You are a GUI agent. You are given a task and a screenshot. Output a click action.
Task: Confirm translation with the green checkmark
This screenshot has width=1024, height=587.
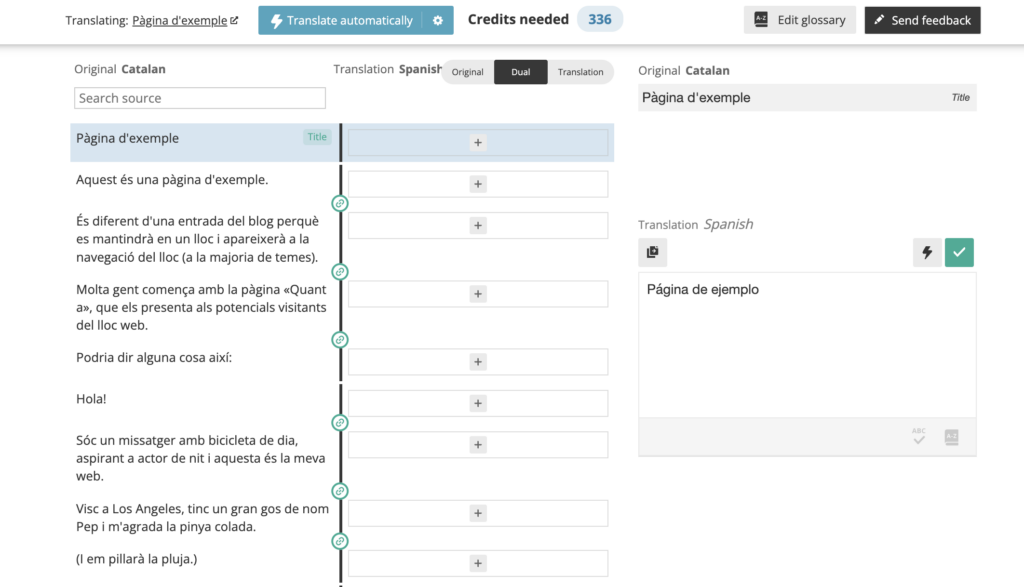tap(959, 253)
